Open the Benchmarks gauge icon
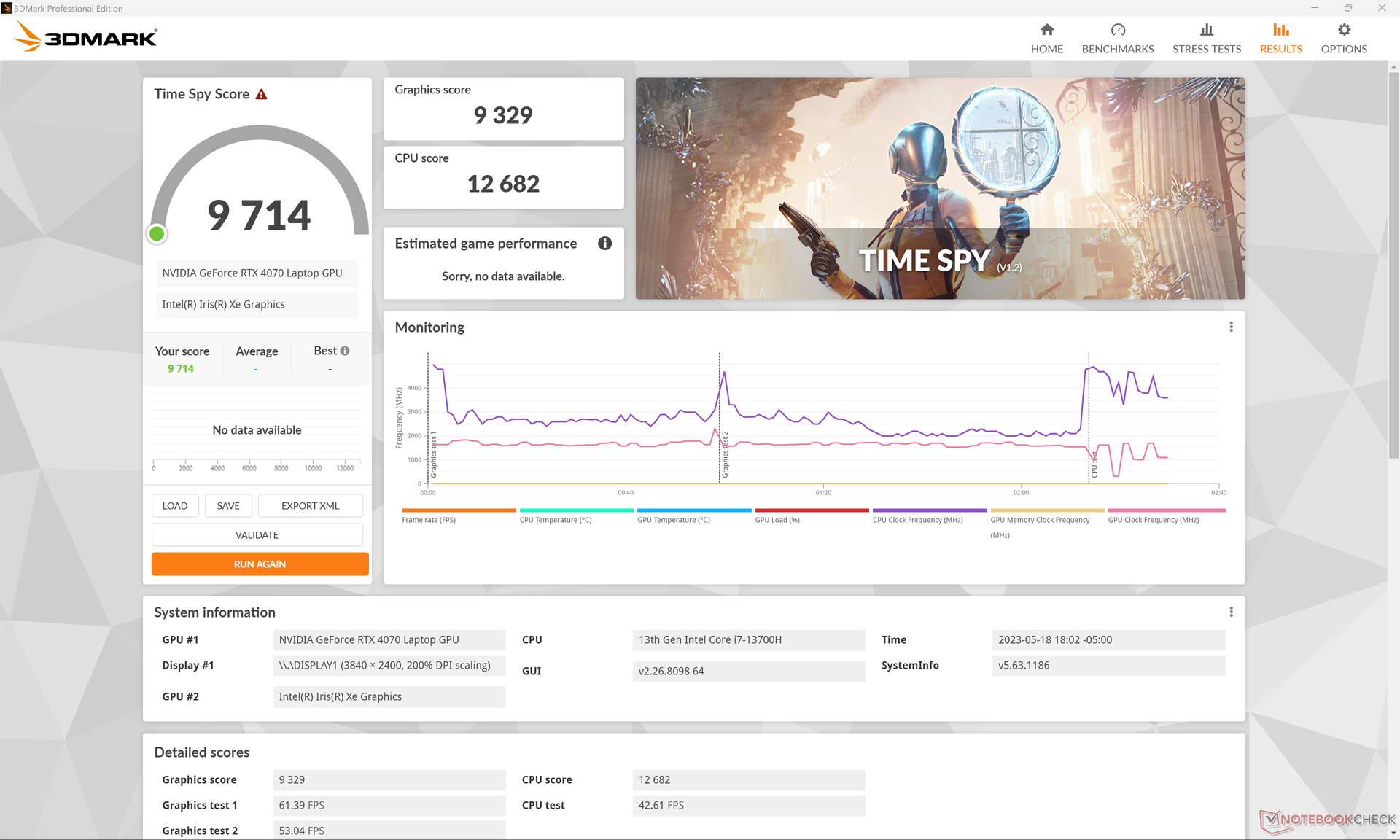1400x840 pixels. (x=1117, y=30)
